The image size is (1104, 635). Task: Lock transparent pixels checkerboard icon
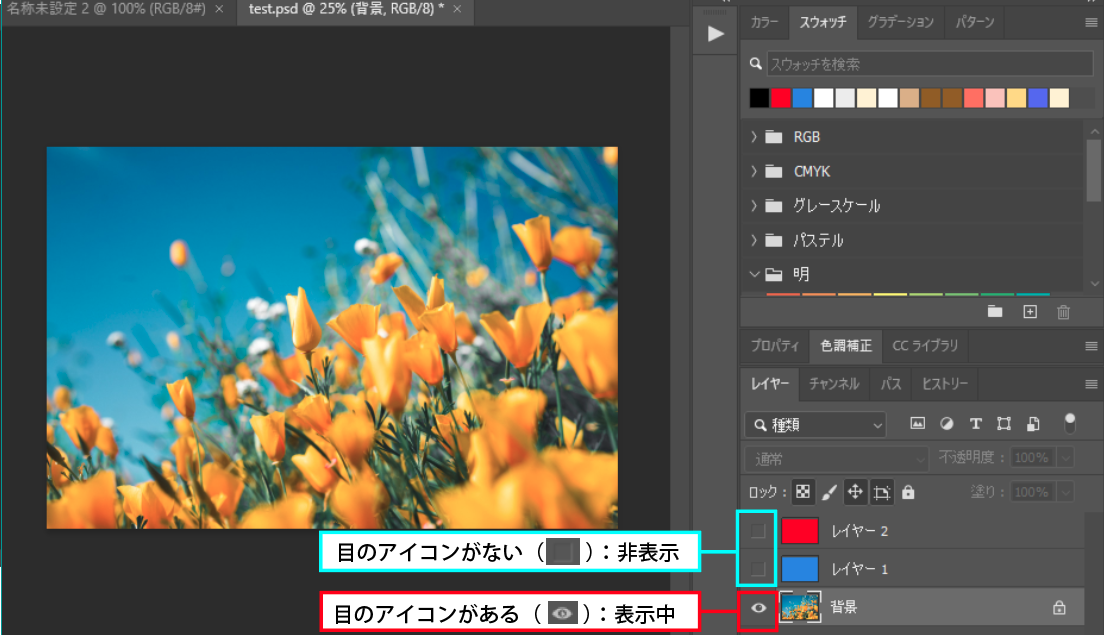tap(803, 491)
